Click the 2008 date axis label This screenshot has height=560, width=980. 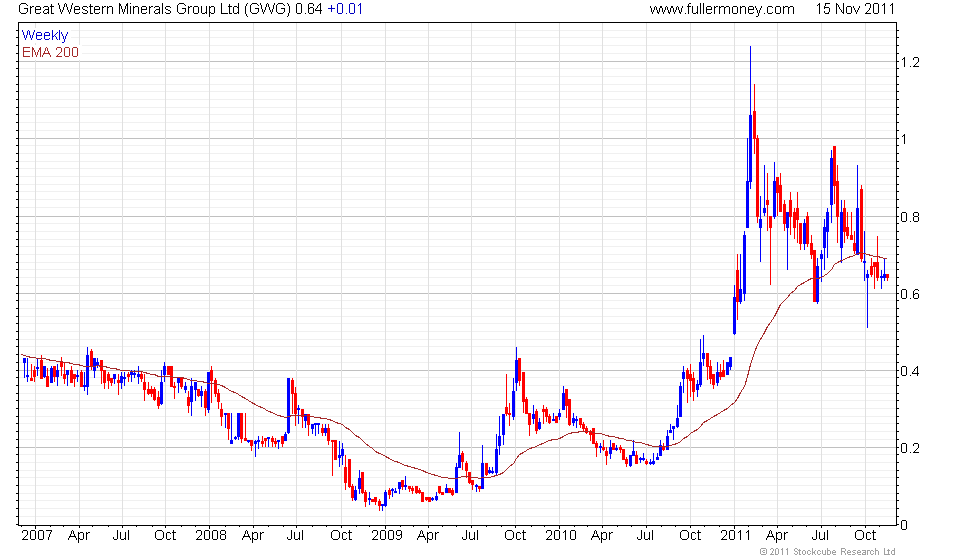click(x=211, y=536)
